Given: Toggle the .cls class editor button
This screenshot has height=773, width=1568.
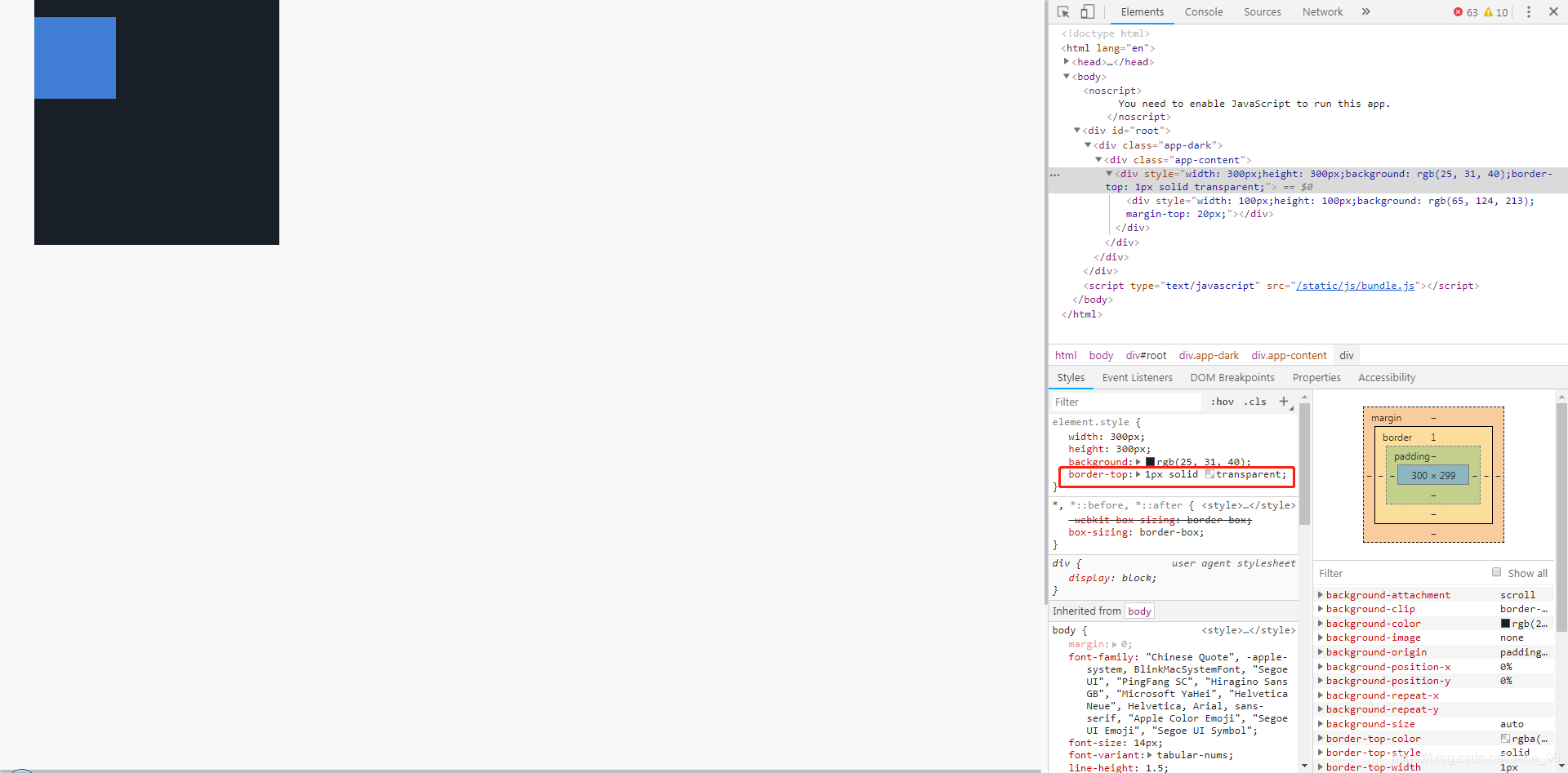Looking at the screenshot, I should [1255, 402].
